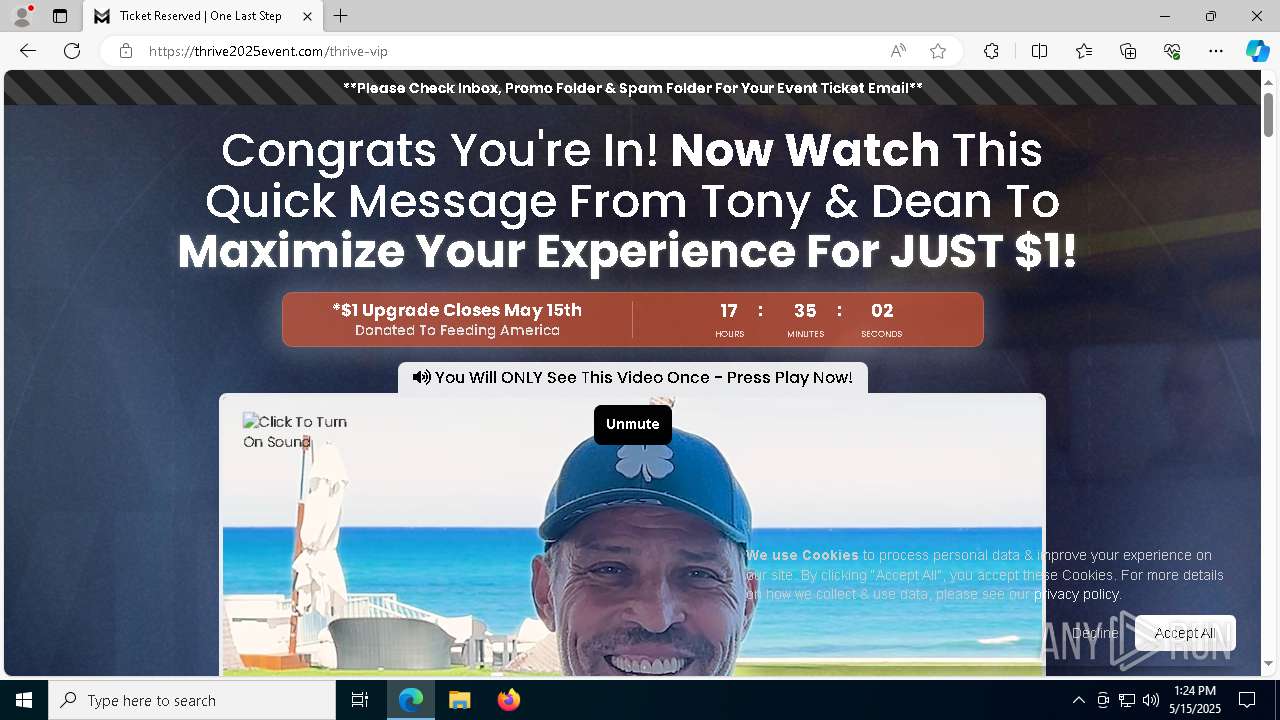Viewport: 1280px width, 720px height.
Task: Open the volume tray icon
Action: point(1151,700)
